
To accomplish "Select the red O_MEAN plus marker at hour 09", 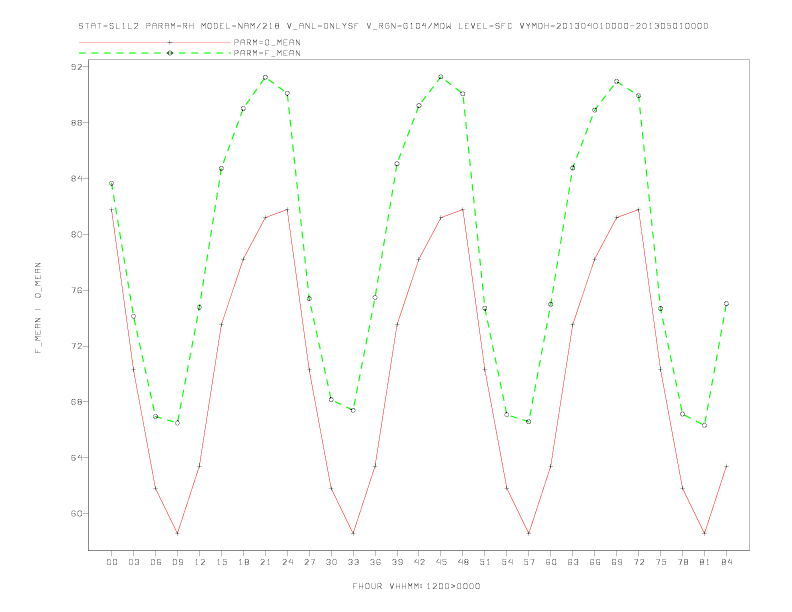I will pos(177,533).
